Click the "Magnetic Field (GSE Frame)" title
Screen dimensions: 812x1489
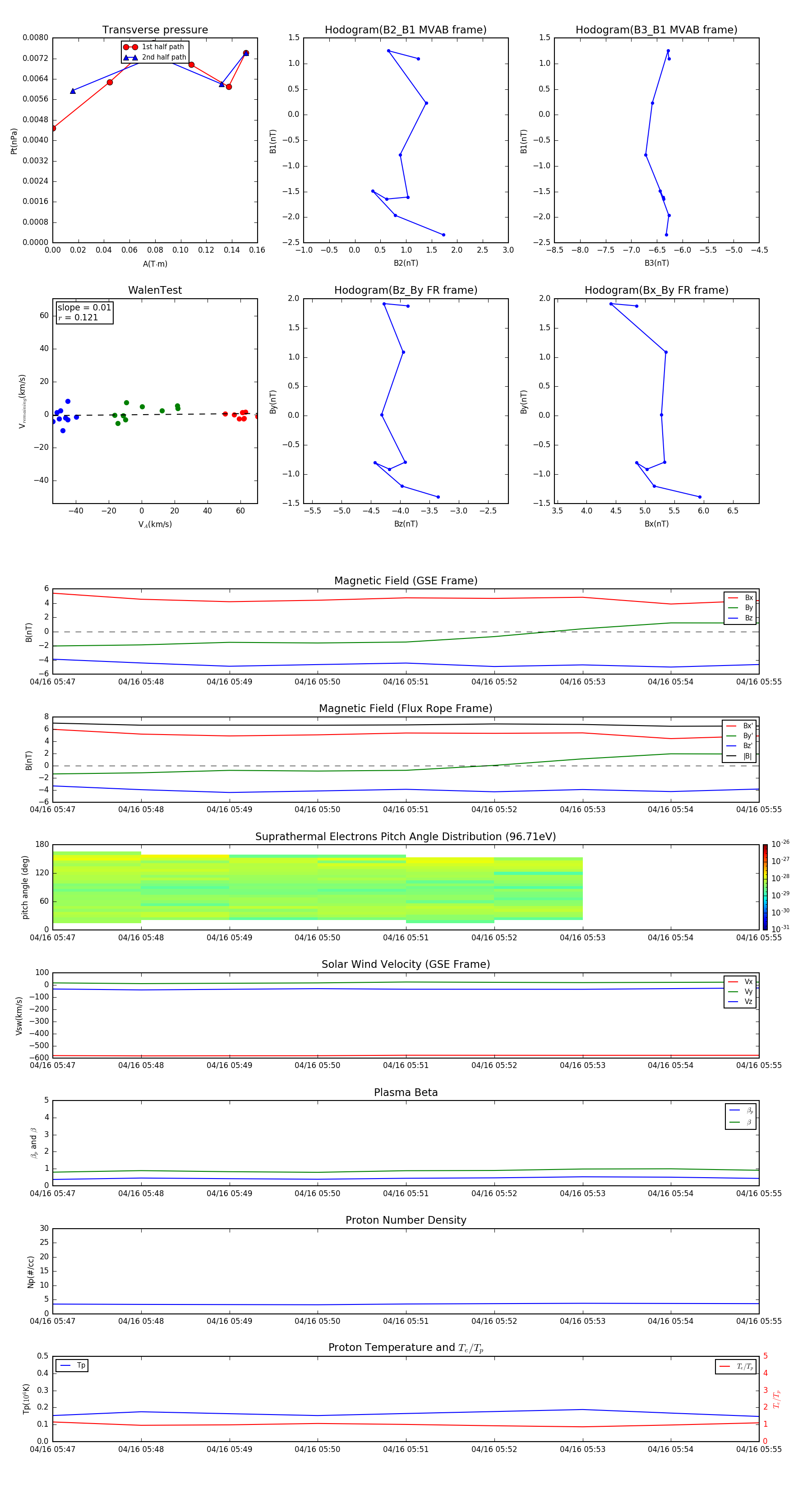(x=406, y=581)
